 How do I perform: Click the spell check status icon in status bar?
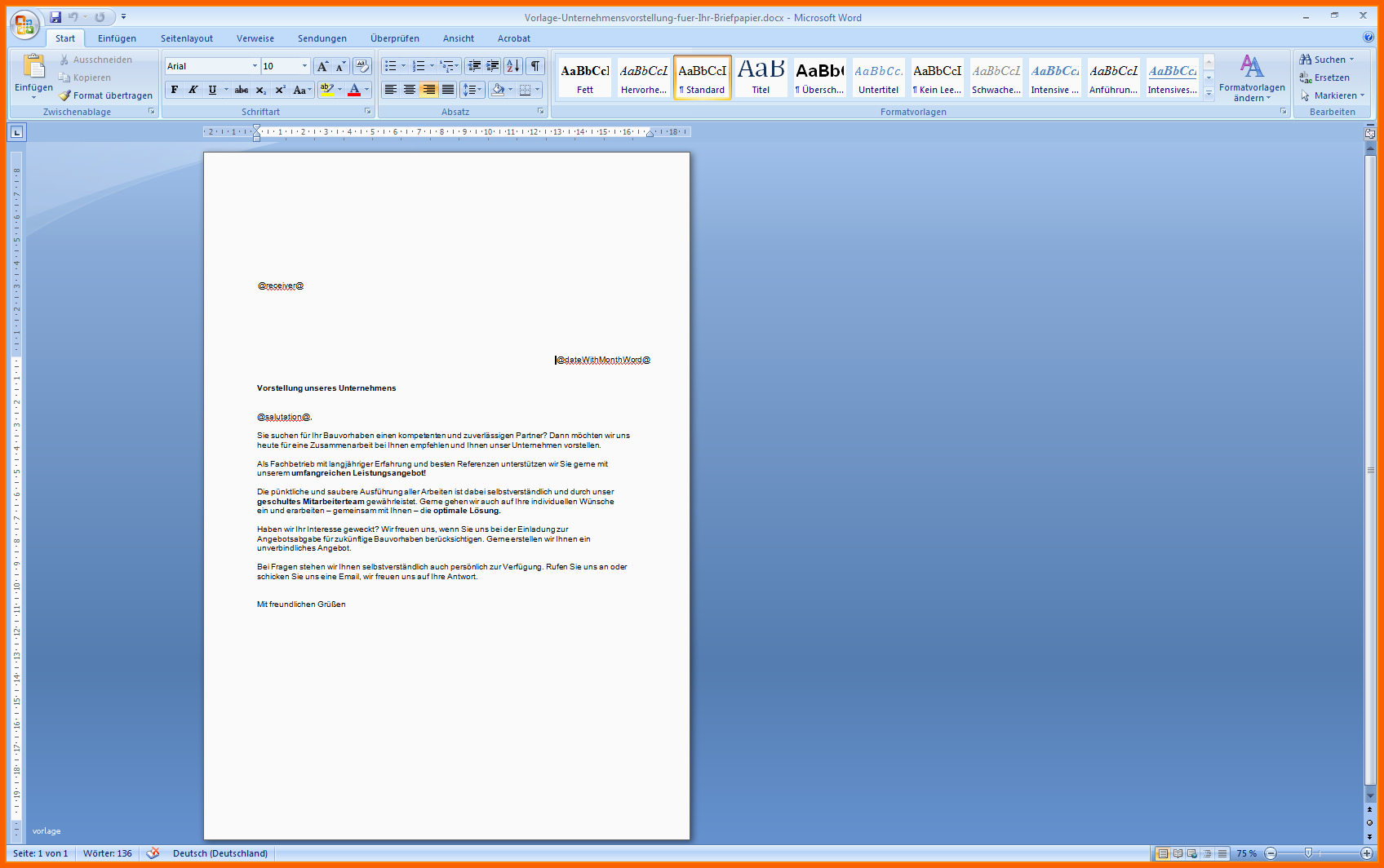click(153, 853)
